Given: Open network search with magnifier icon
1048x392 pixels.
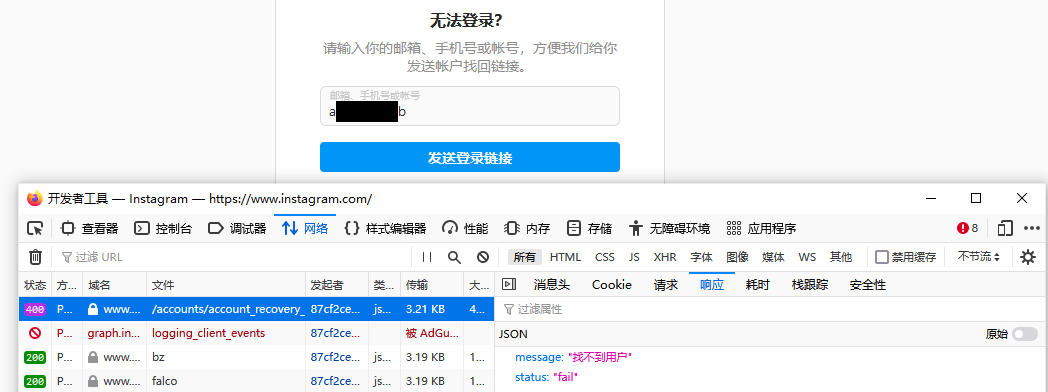Looking at the screenshot, I should coord(454,257).
